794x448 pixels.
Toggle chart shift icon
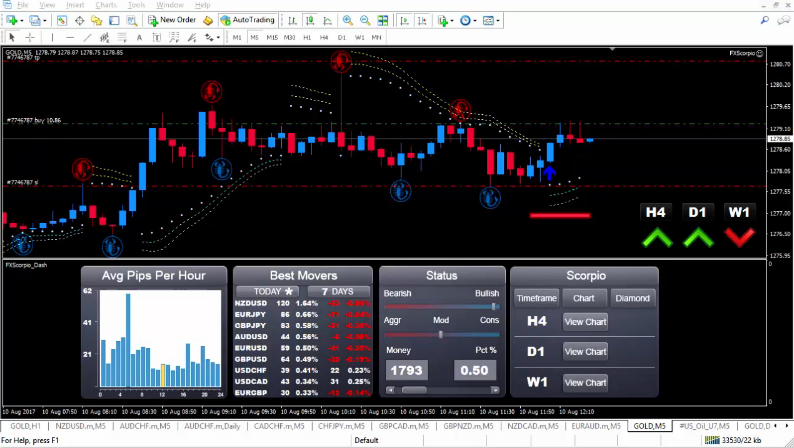pyautogui.click(x=422, y=21)
